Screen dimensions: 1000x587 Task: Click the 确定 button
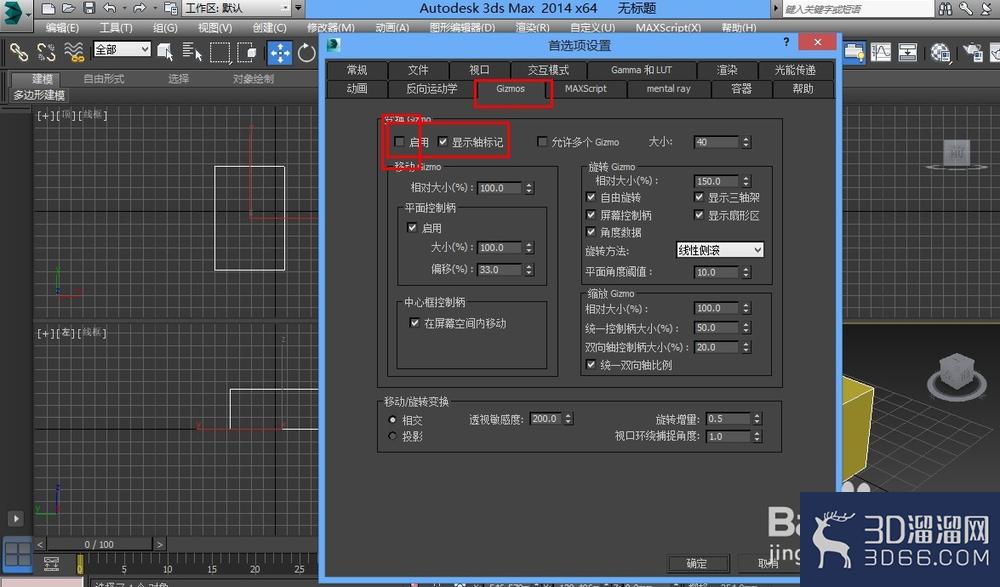[697, 563]
